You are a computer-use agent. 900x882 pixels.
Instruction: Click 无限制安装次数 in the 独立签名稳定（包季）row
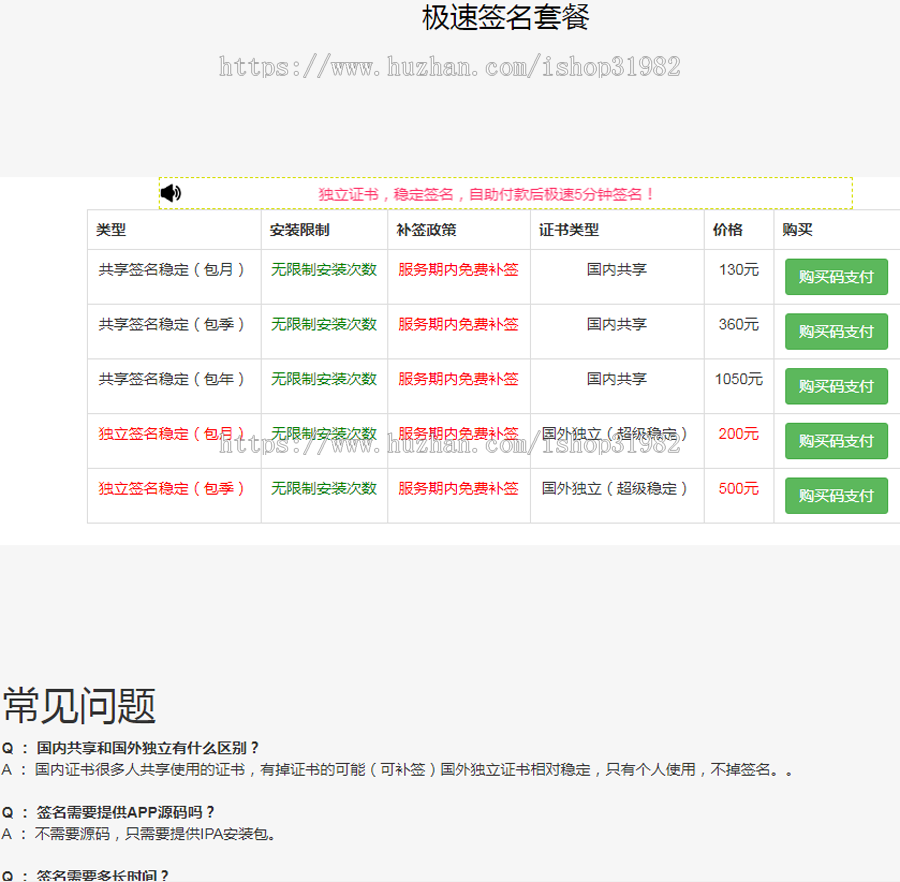click(x=323, y=489)
